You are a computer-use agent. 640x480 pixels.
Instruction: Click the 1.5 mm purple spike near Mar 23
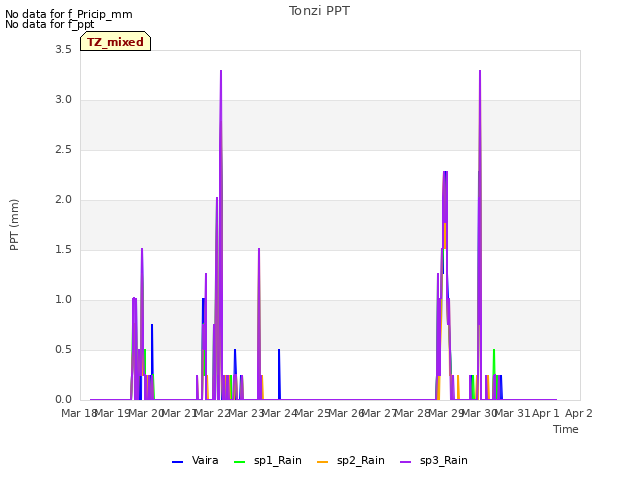click(x=259, y=249)
